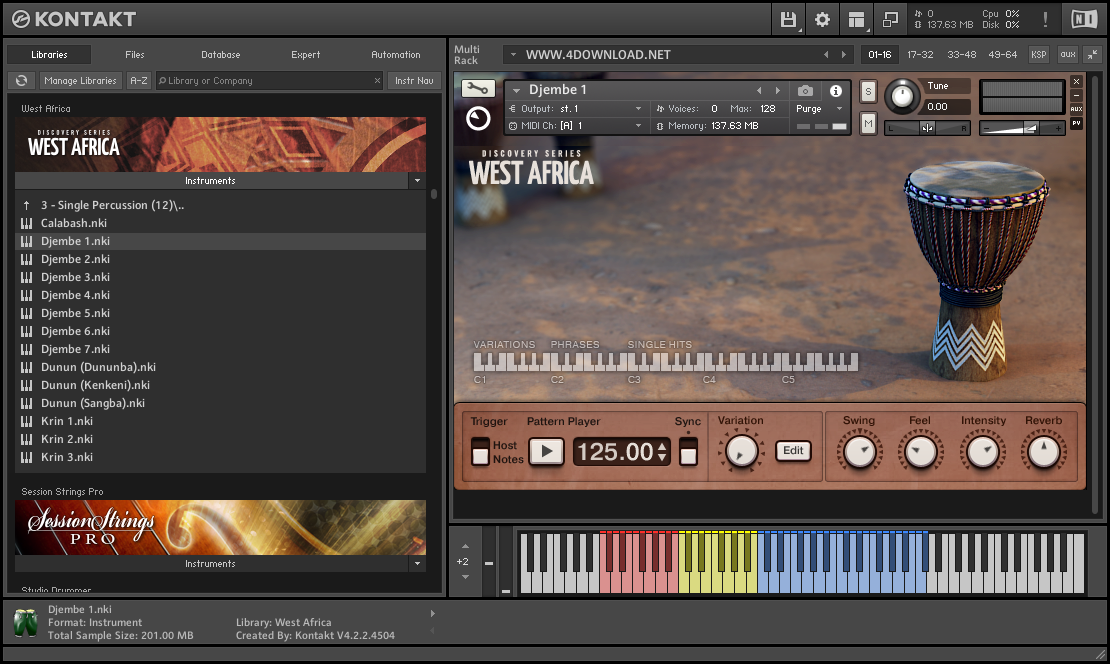Click the AUX button on instrument
Image resolution: width=1110 pixels, height=664 pixels.
pyautogui.click(x=1076, y=109)
